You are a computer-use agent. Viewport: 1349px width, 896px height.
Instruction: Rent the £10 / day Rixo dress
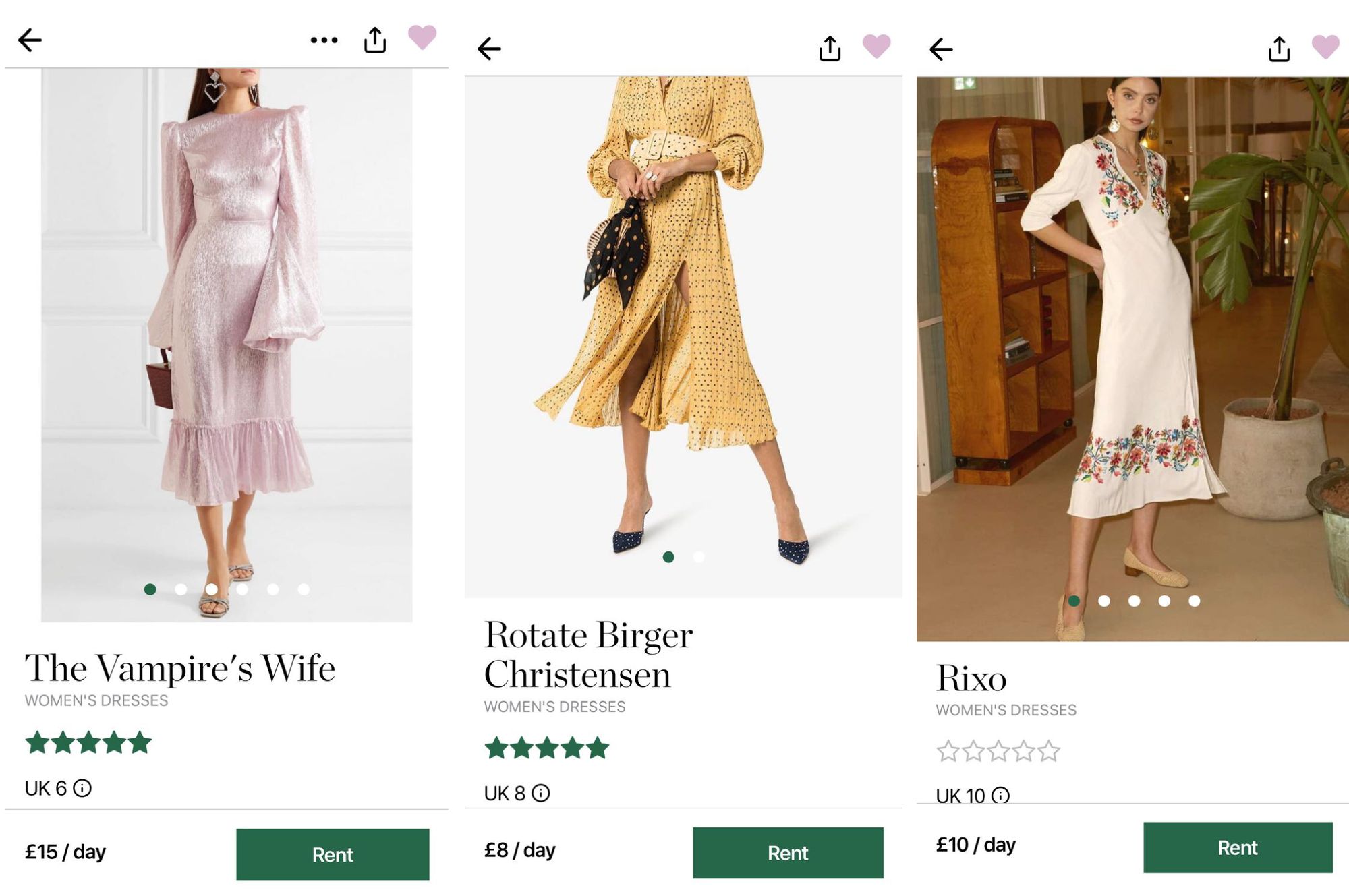tap(1238, 847)
